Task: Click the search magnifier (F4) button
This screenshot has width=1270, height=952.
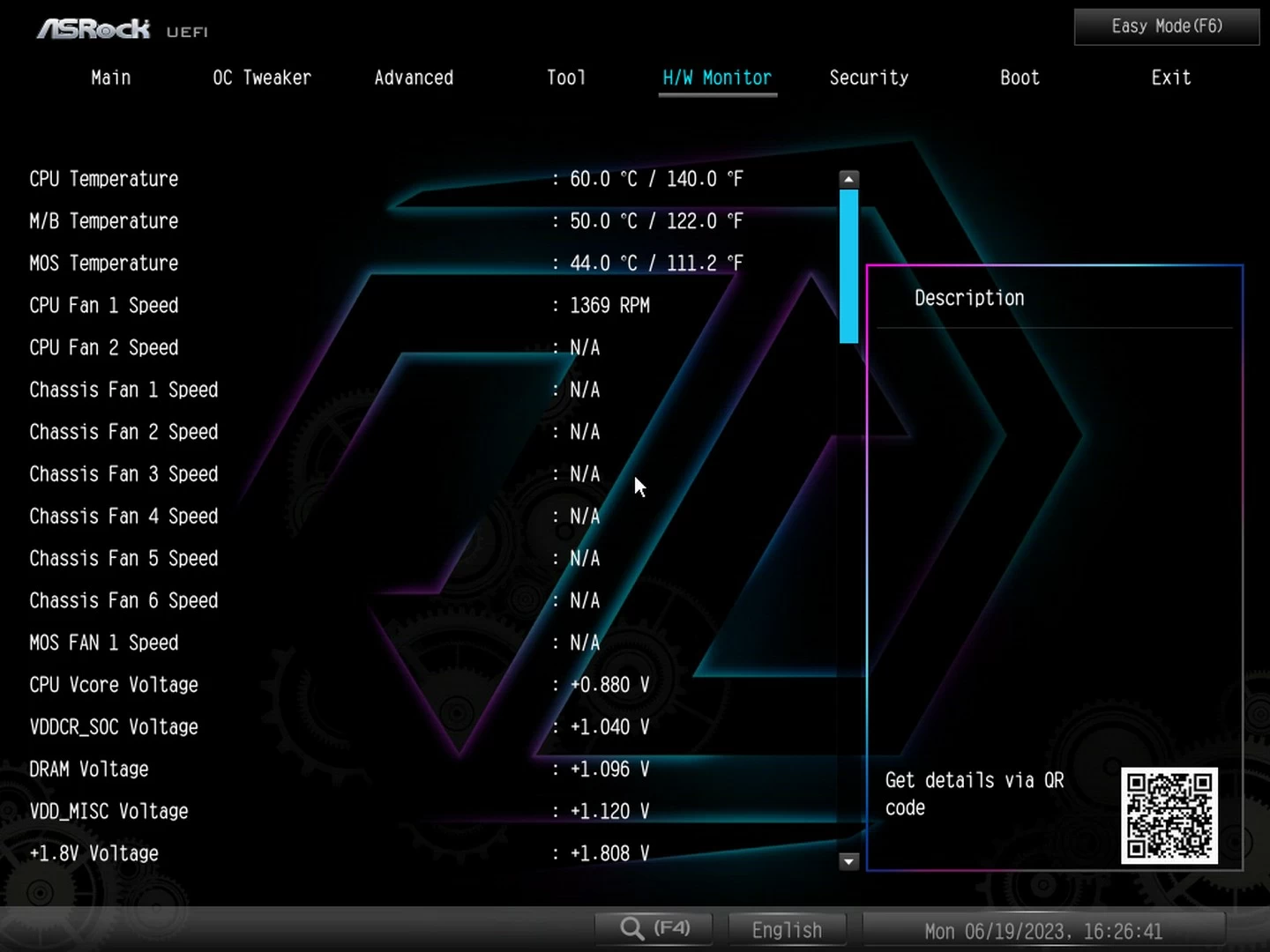Action: pyautogui.click(x=654, y=928)
